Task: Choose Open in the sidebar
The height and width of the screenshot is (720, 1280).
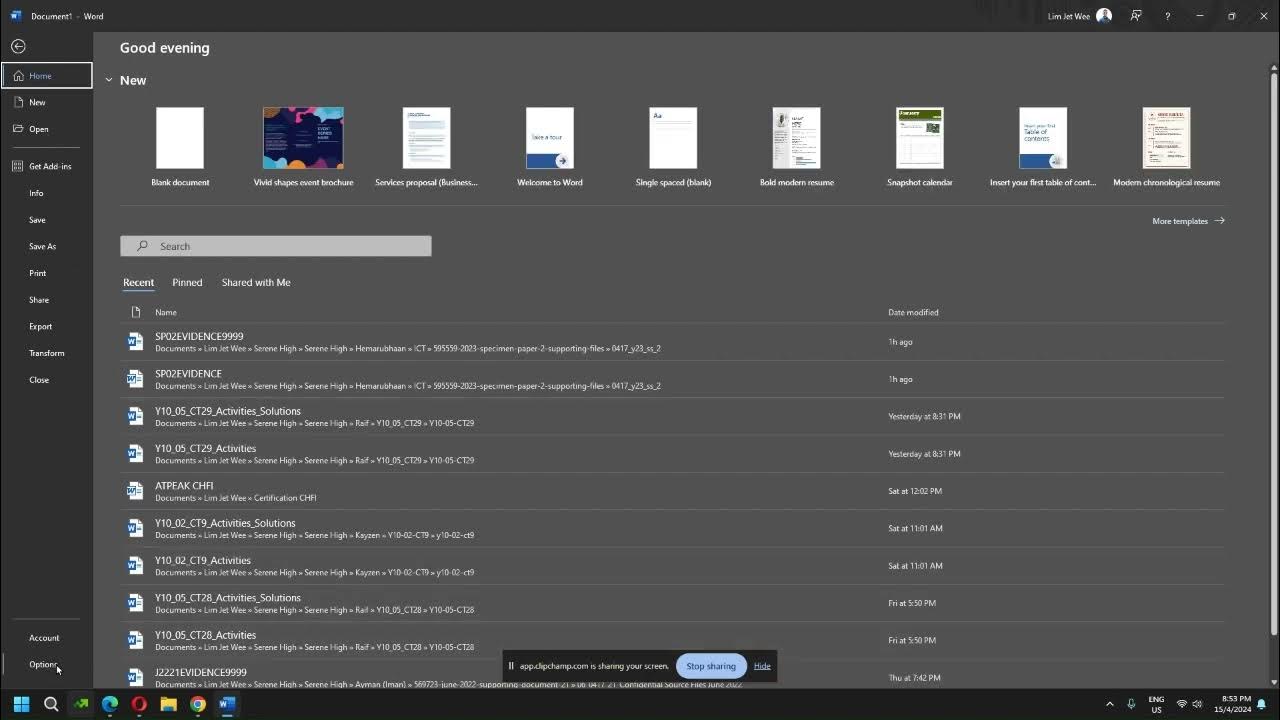Action: coord(47,129)
